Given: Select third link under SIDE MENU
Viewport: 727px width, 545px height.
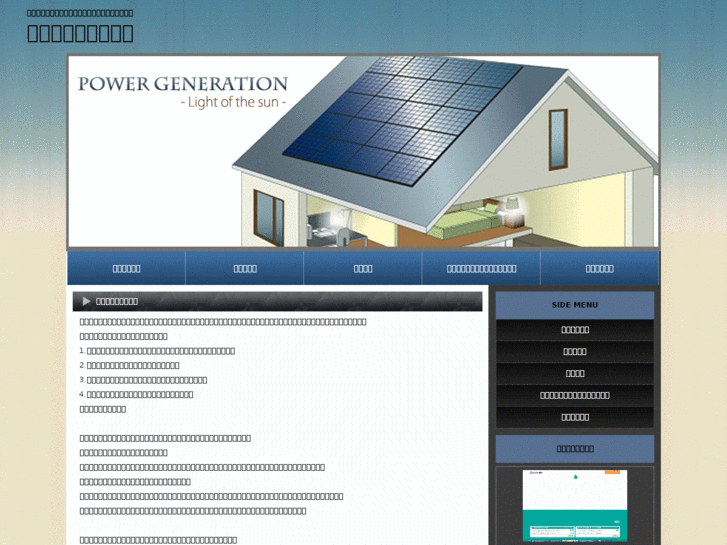Looking at the screenshot, I should pyautogui.click(x=575, y=373).
